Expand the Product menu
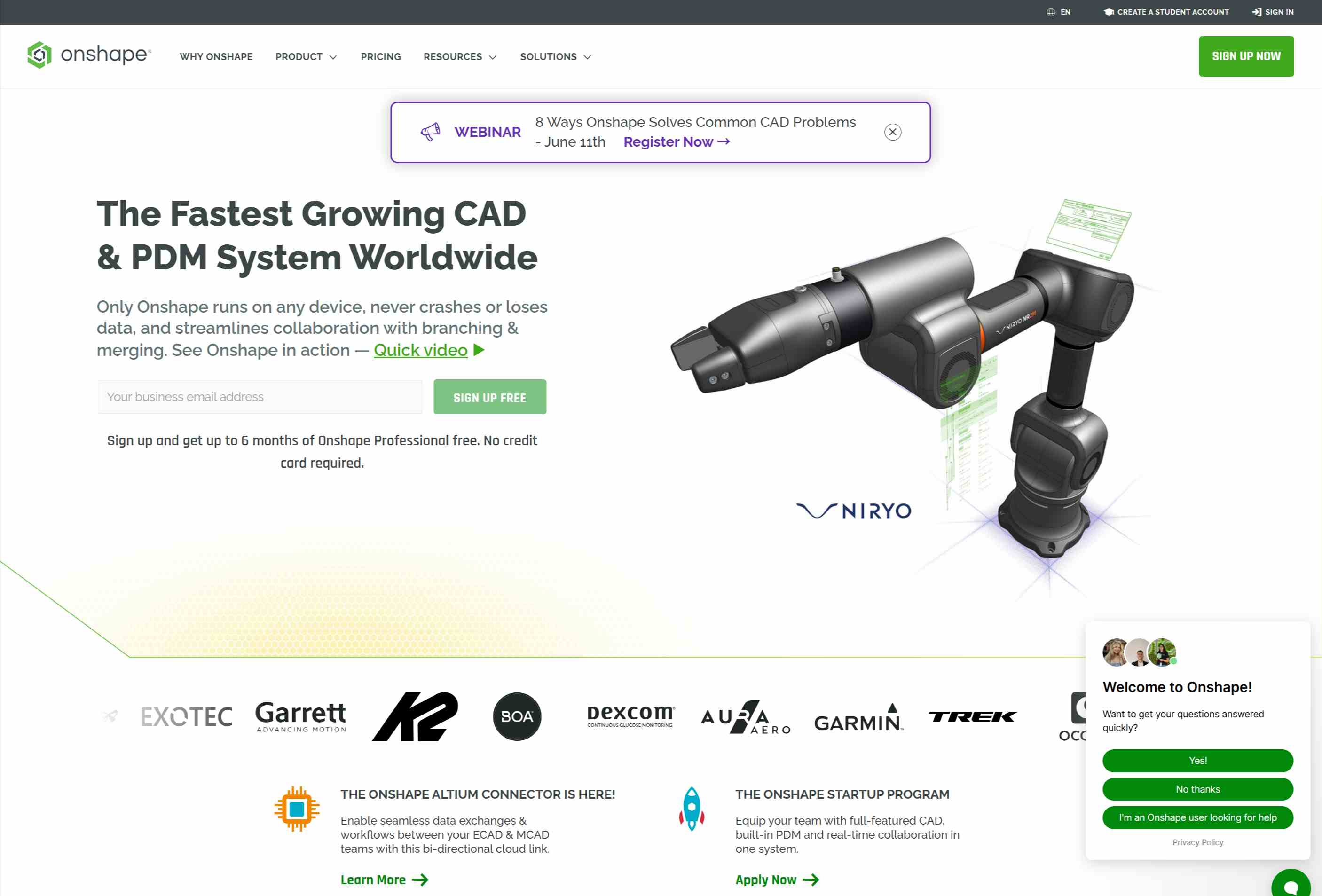 tap(307, 57)
